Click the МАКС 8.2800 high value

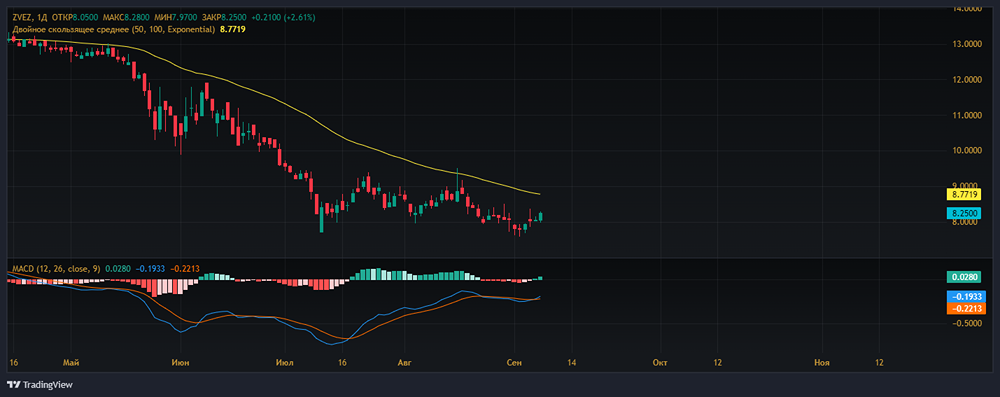(x=126, y=17)
